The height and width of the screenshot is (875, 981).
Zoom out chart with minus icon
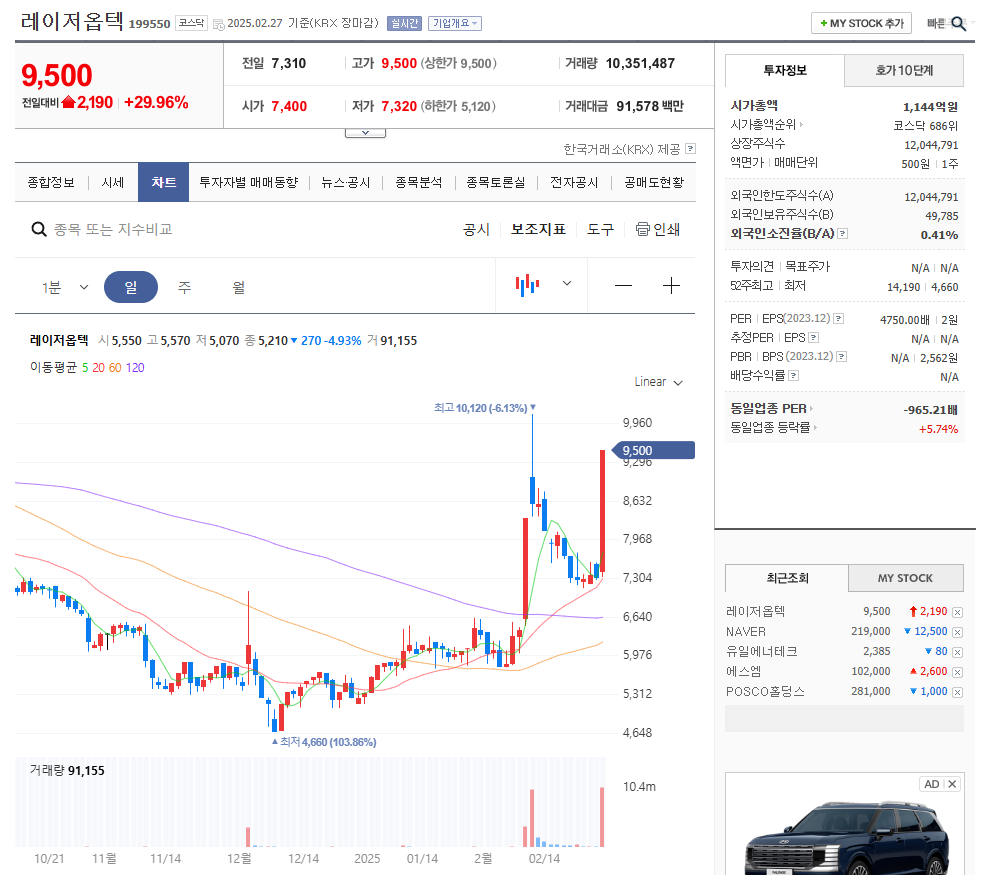click(x=623, y=286)
